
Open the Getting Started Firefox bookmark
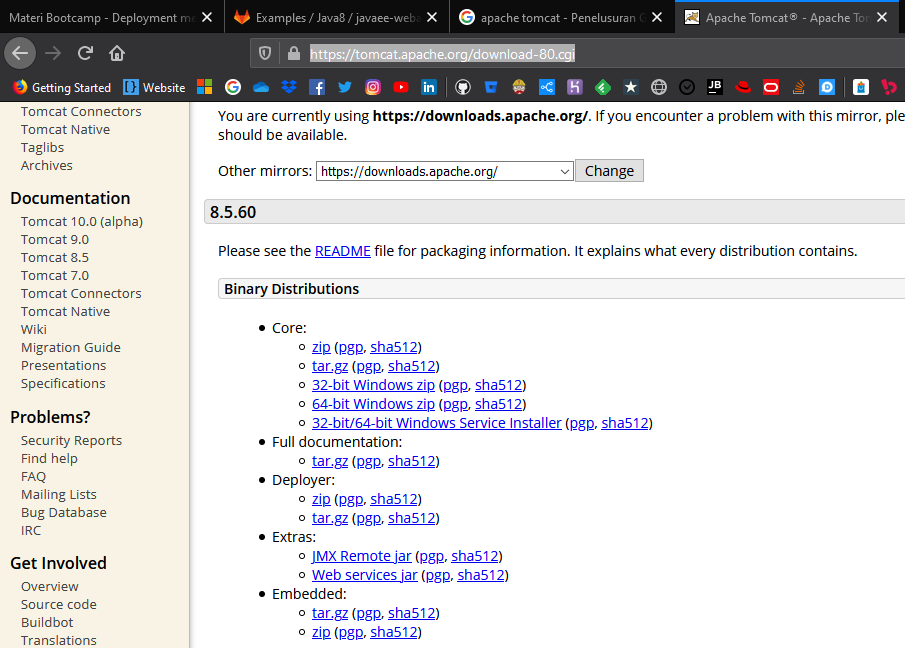62,87
